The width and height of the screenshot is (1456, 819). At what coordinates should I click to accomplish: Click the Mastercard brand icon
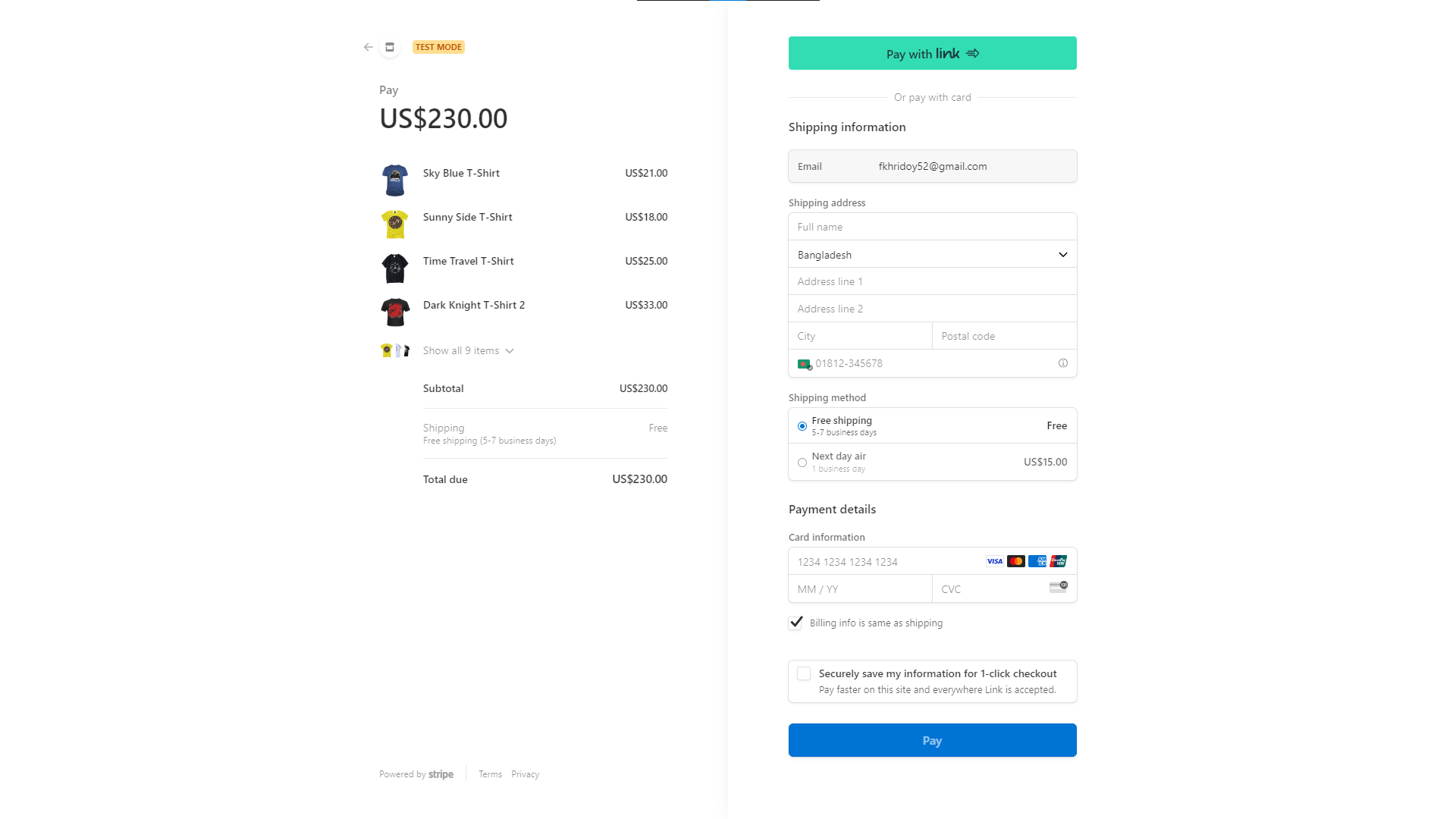coord(1016,561)
